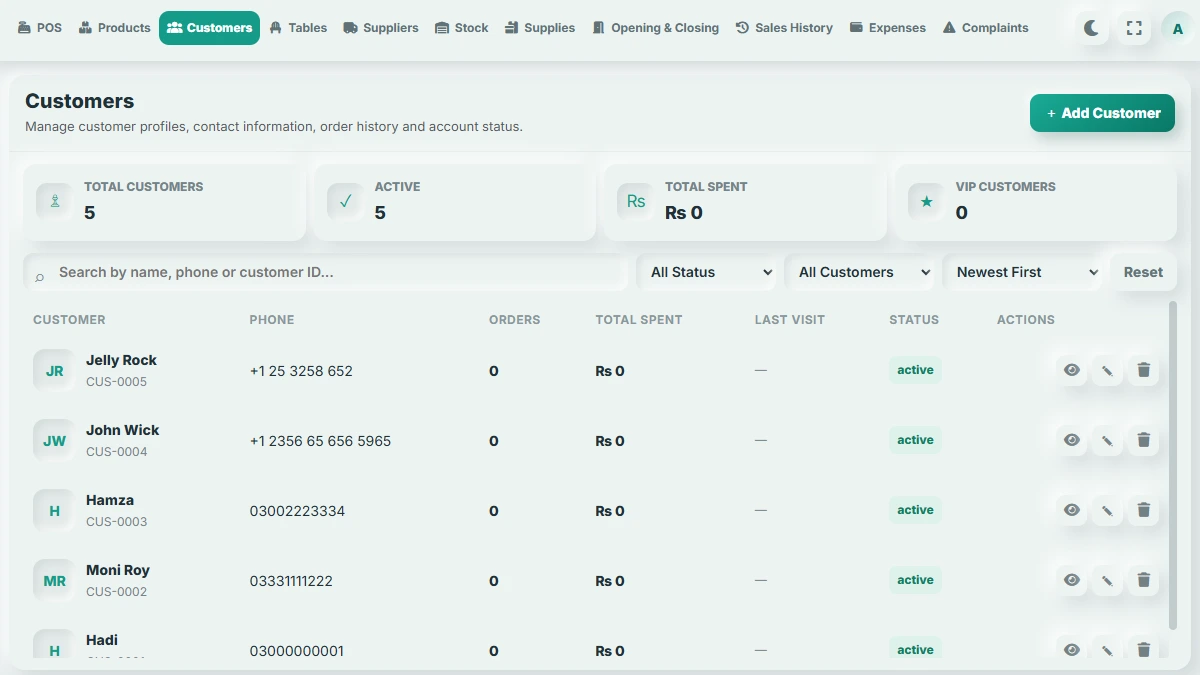This screenshot has height=675, width=1200.
Task: Click phone number +1 25 3258 652
Action: (301, 371)
